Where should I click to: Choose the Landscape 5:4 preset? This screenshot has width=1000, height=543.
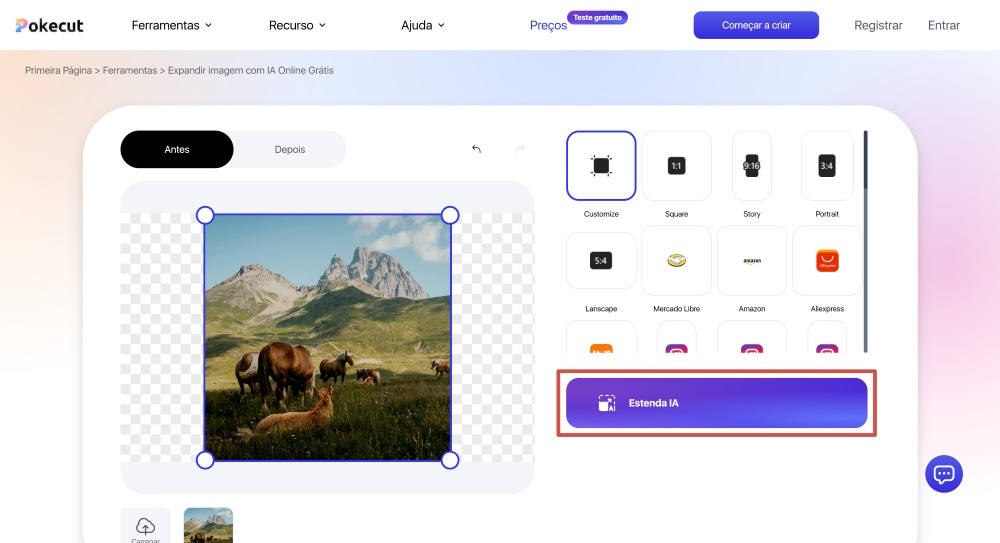click(601, 260)
